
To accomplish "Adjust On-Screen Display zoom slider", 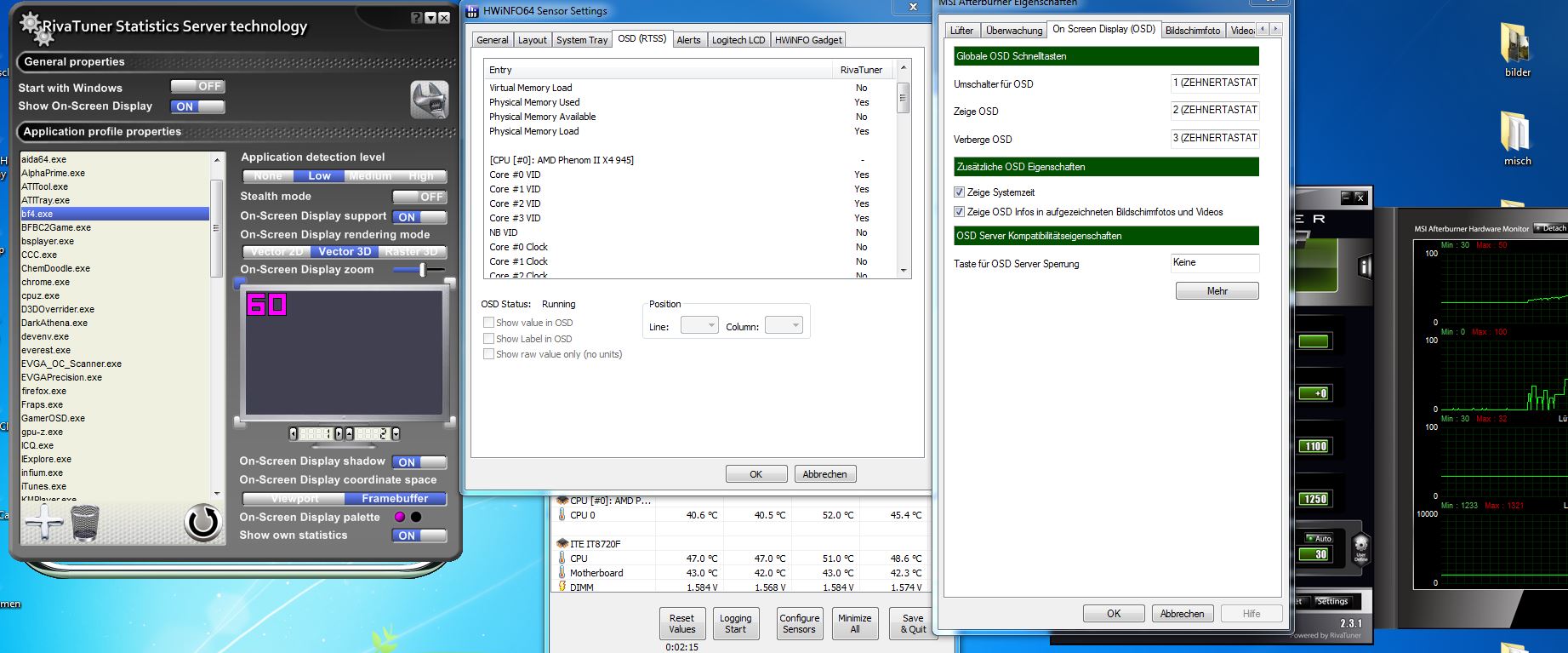I will 422,270.
